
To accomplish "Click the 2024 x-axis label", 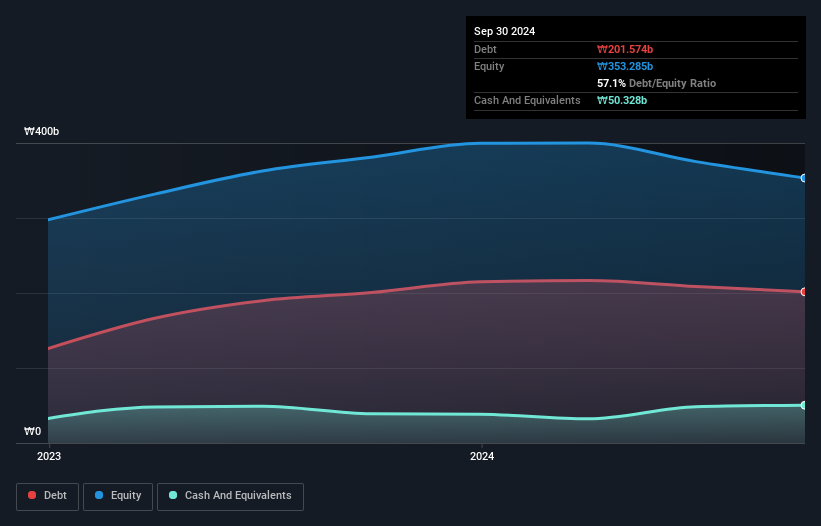I will [482, 456].
